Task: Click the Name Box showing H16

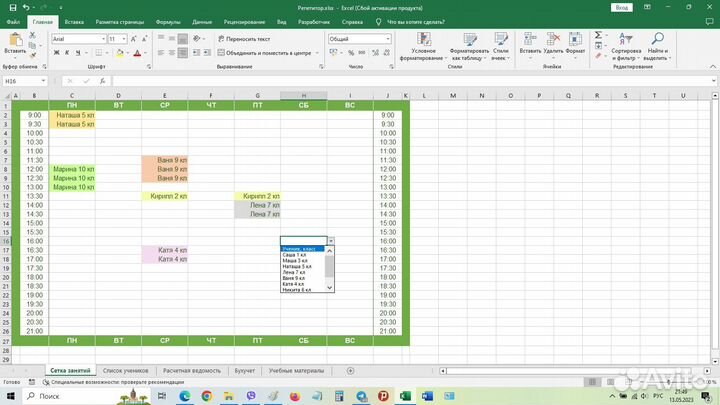Action: coord(25,81)
